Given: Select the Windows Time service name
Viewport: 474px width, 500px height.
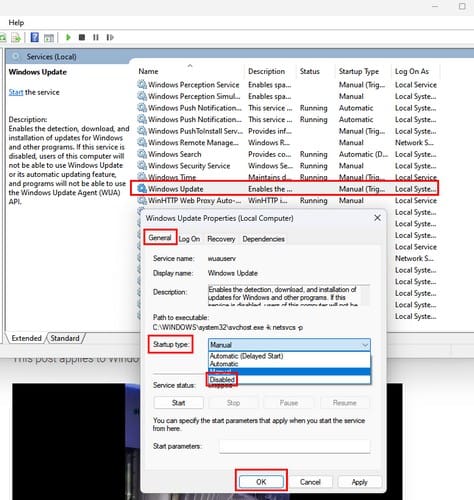Looking at the screenshot, I should pyautogui.click(x=172, y=177).
